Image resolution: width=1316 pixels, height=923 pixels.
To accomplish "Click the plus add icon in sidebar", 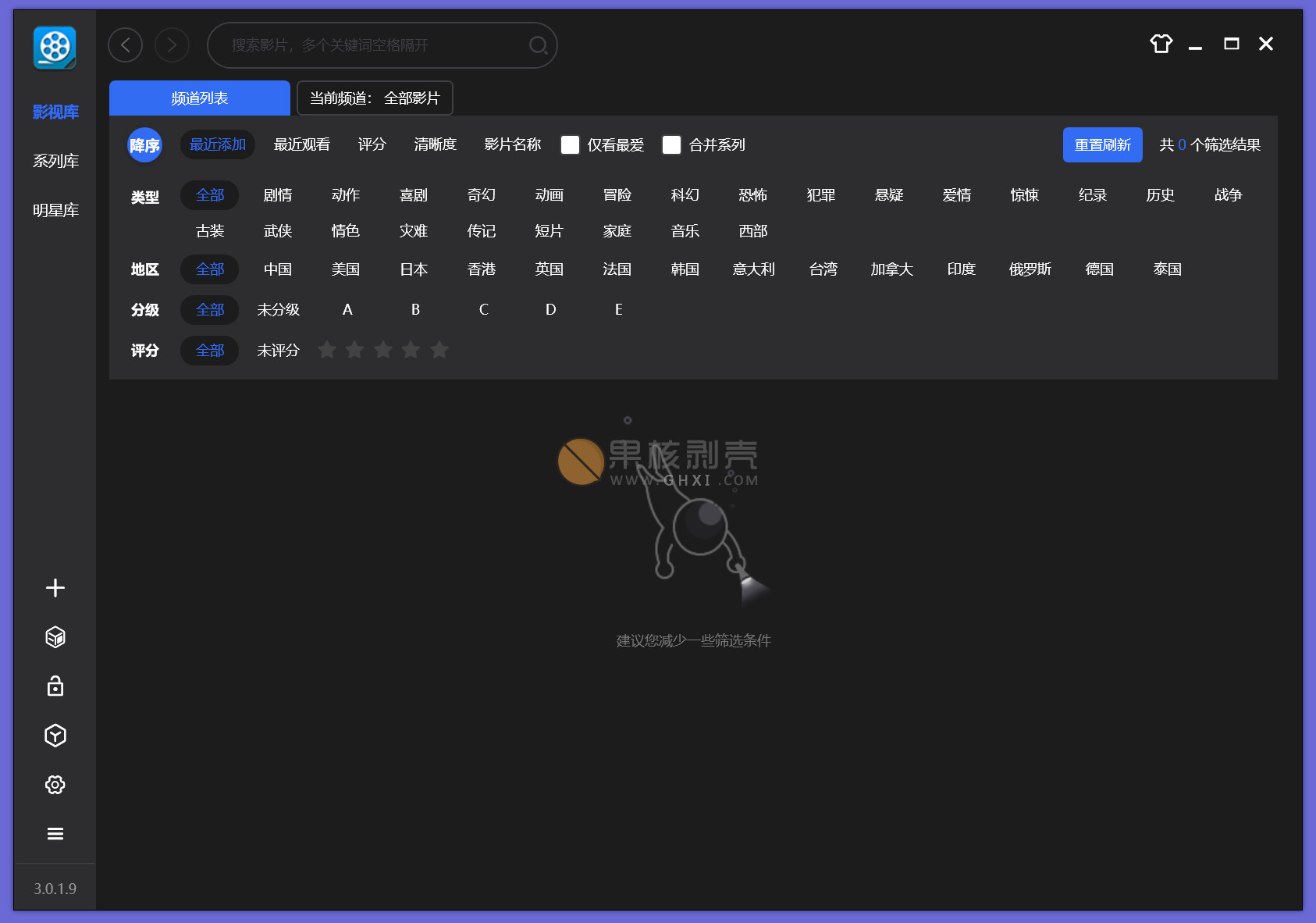I will [55, 588].
